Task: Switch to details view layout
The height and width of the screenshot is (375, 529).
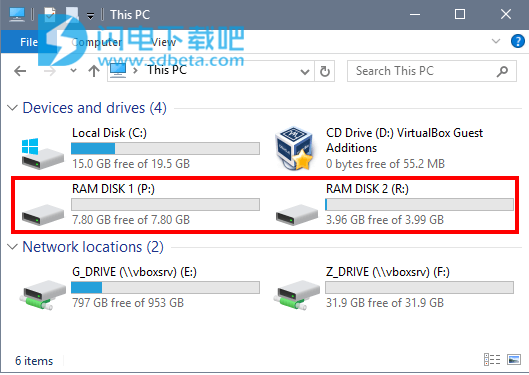Action: point(492,359)
